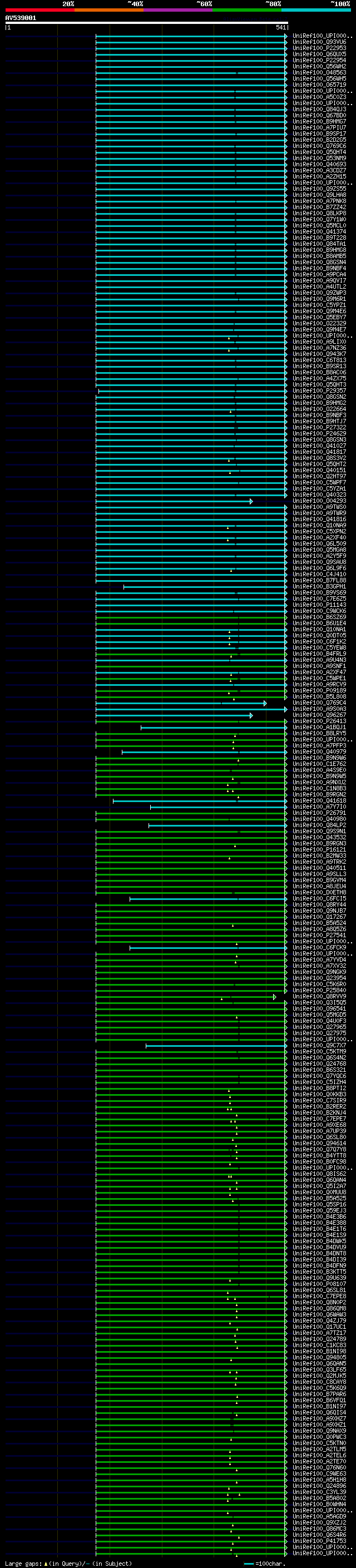Select the UniRef100_Q40693 label
The image size is (356, 1568).
(319, 164)
